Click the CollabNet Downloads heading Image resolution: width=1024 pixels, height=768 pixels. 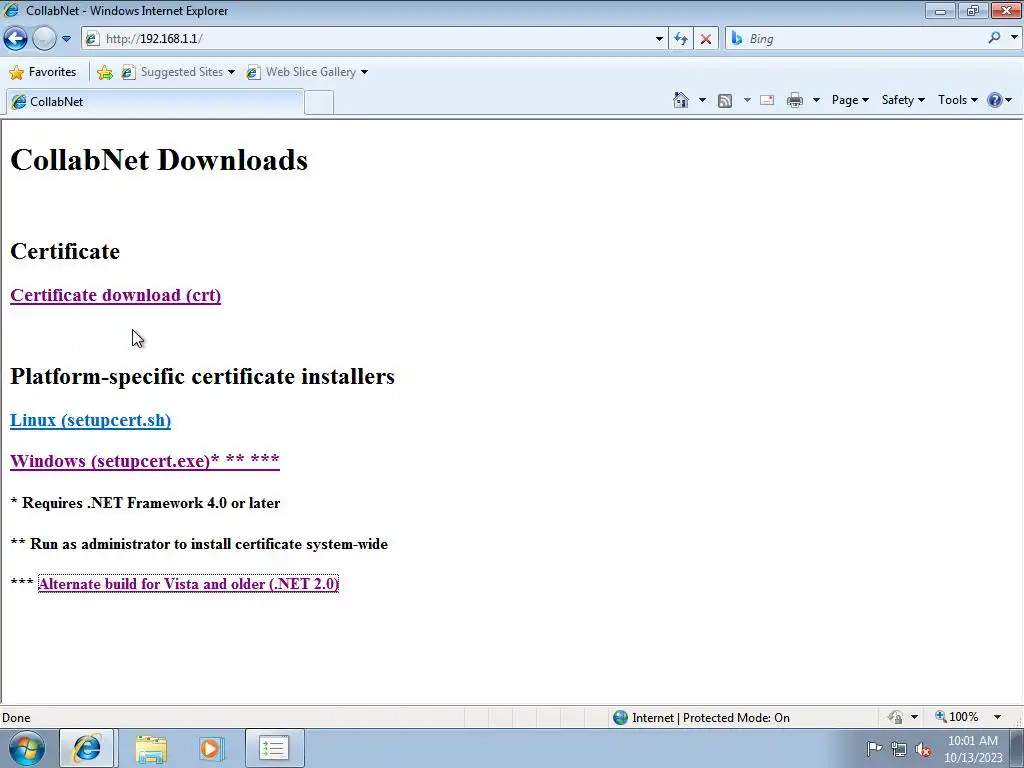click(159, 160)
